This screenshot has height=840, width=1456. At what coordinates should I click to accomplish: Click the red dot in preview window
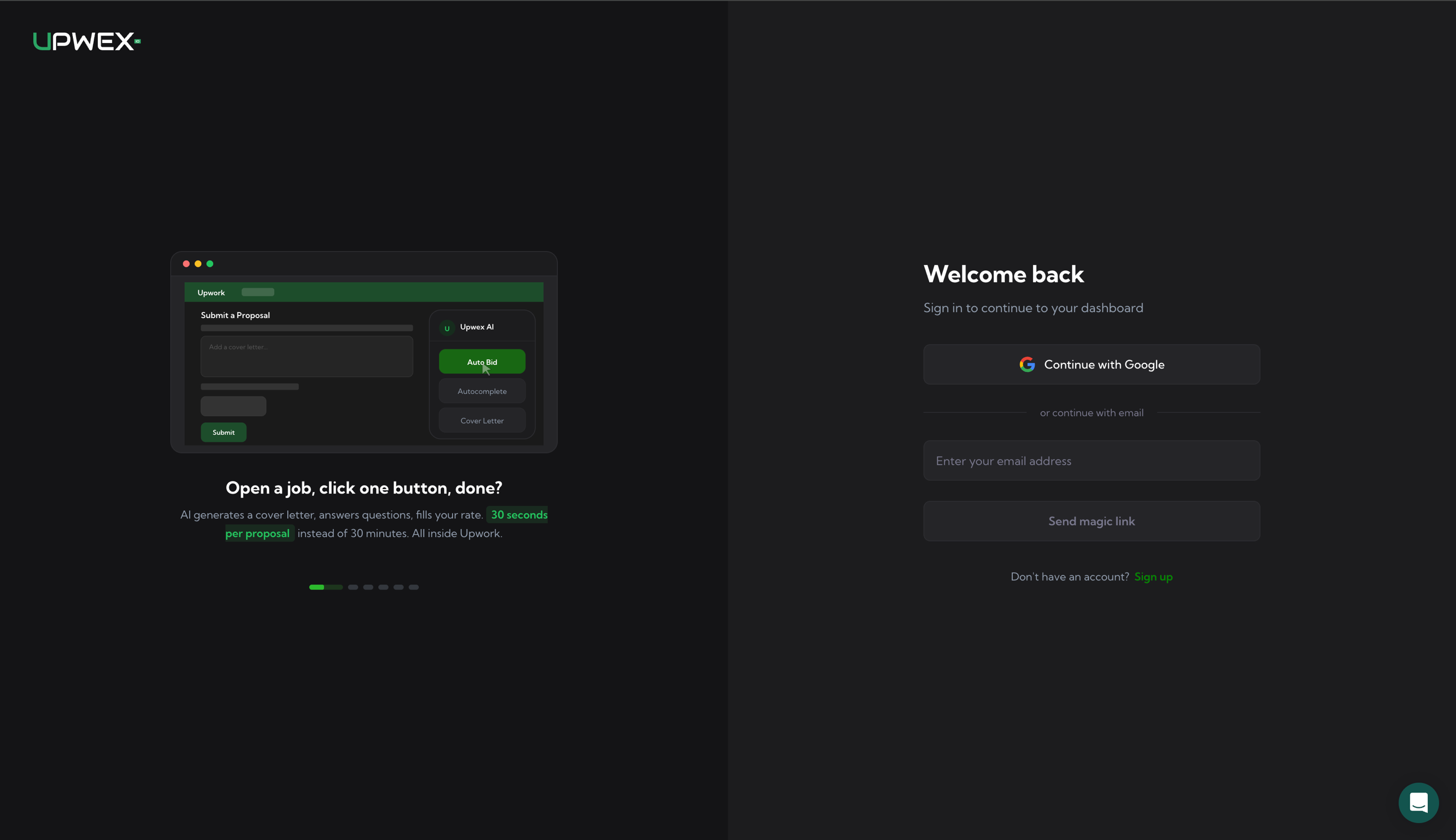click(x=187, y=263)
